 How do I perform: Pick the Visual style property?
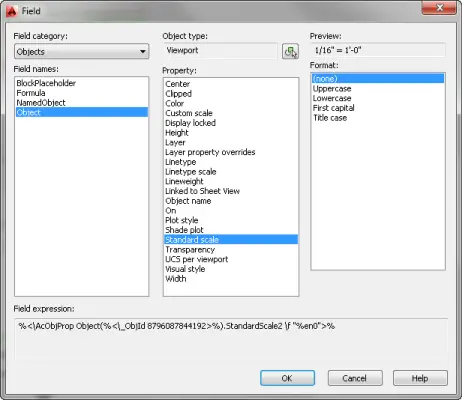click(x=185, y=269)
